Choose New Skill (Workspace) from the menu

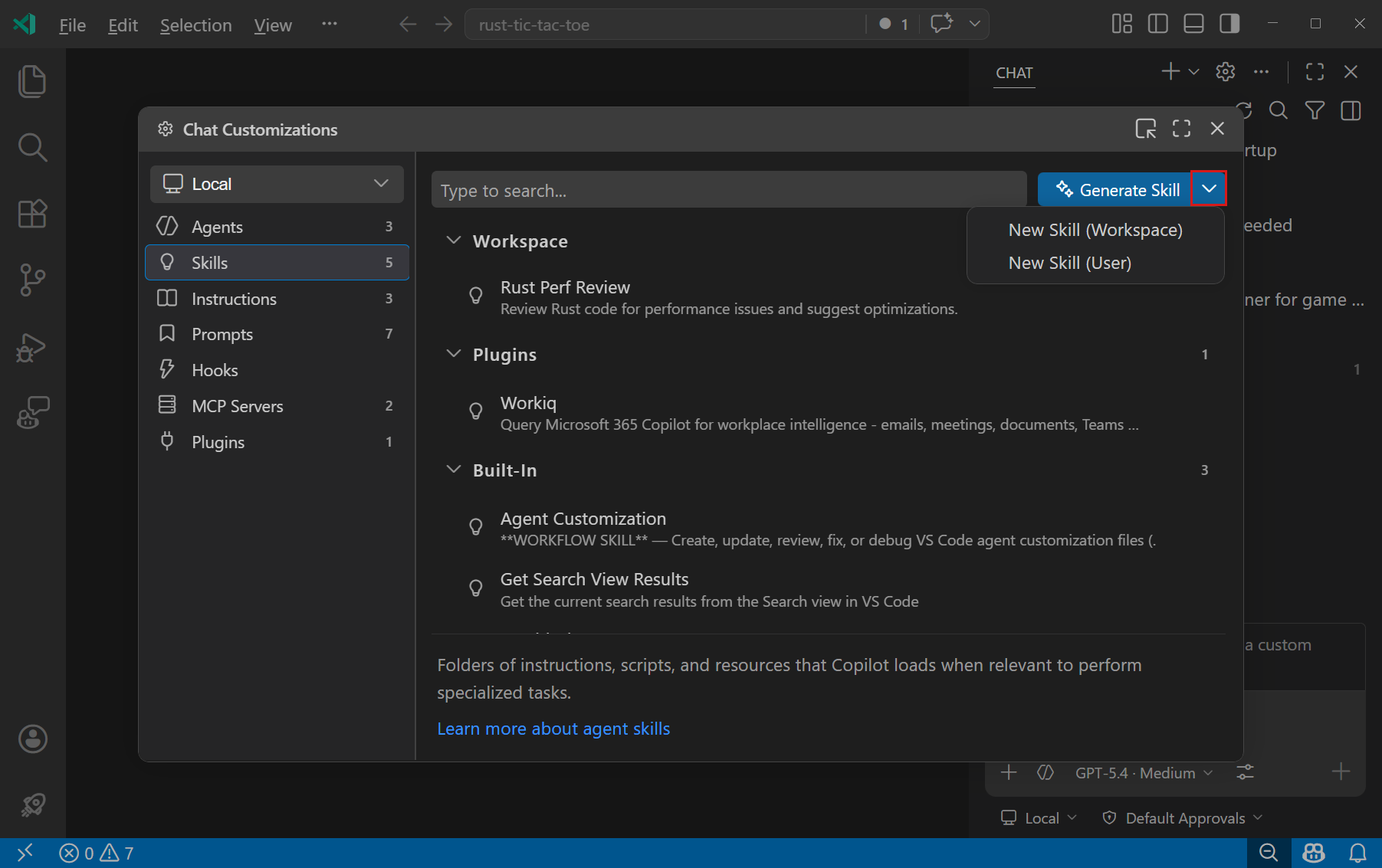(x=1095, y=229)
